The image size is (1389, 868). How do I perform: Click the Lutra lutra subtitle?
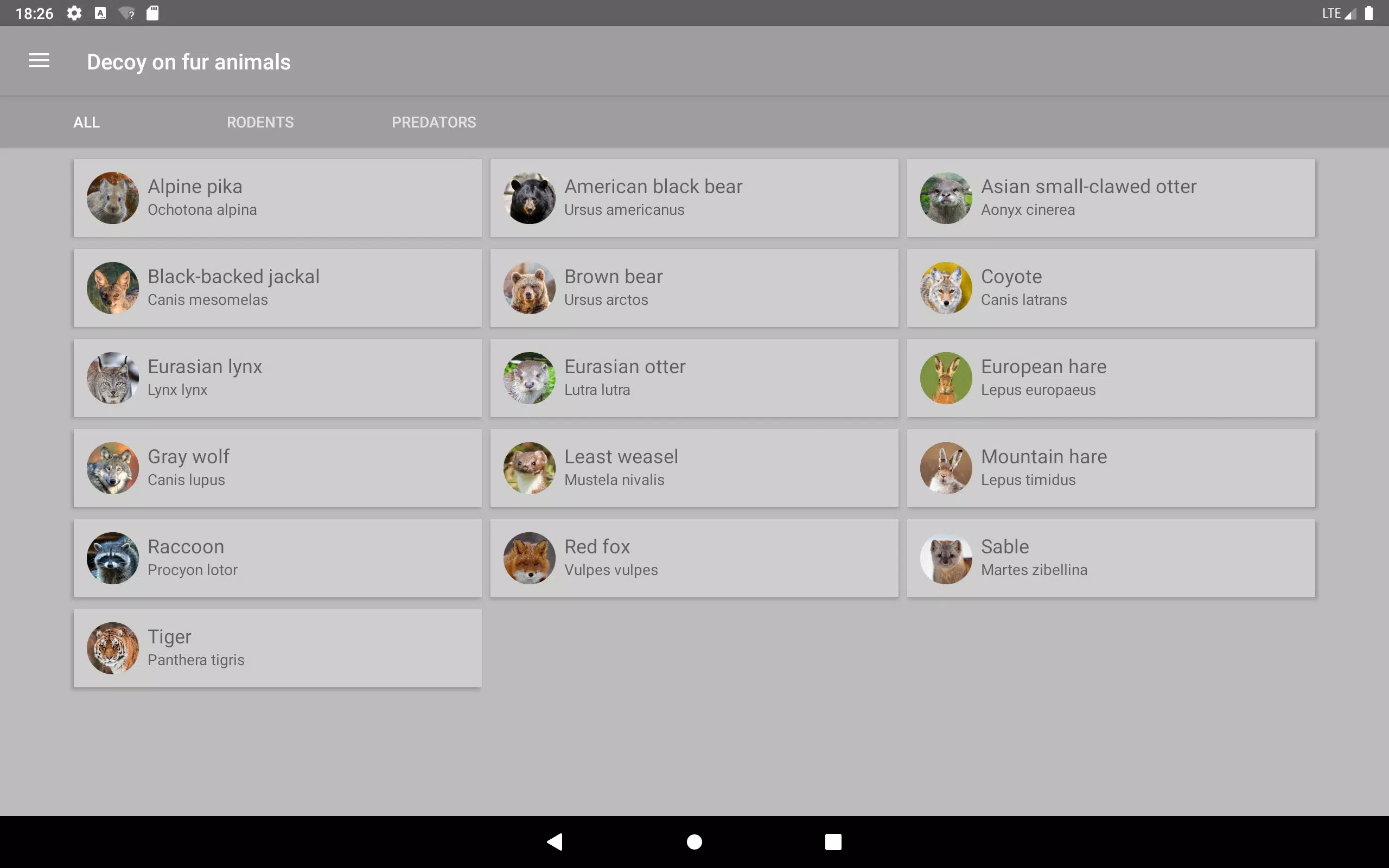pyautogui.click(x=597, y=391)
